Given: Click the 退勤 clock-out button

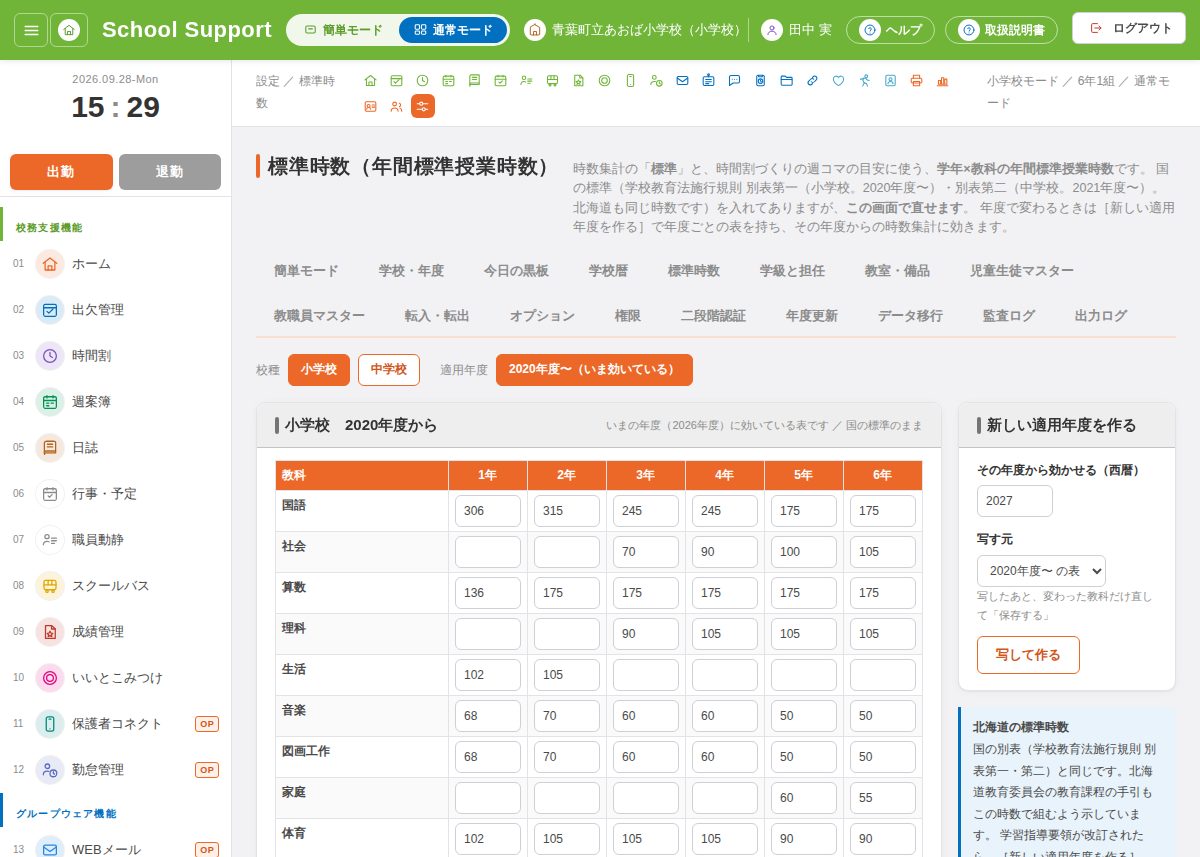Looking at the screenshot, I should tap(170, 172).
